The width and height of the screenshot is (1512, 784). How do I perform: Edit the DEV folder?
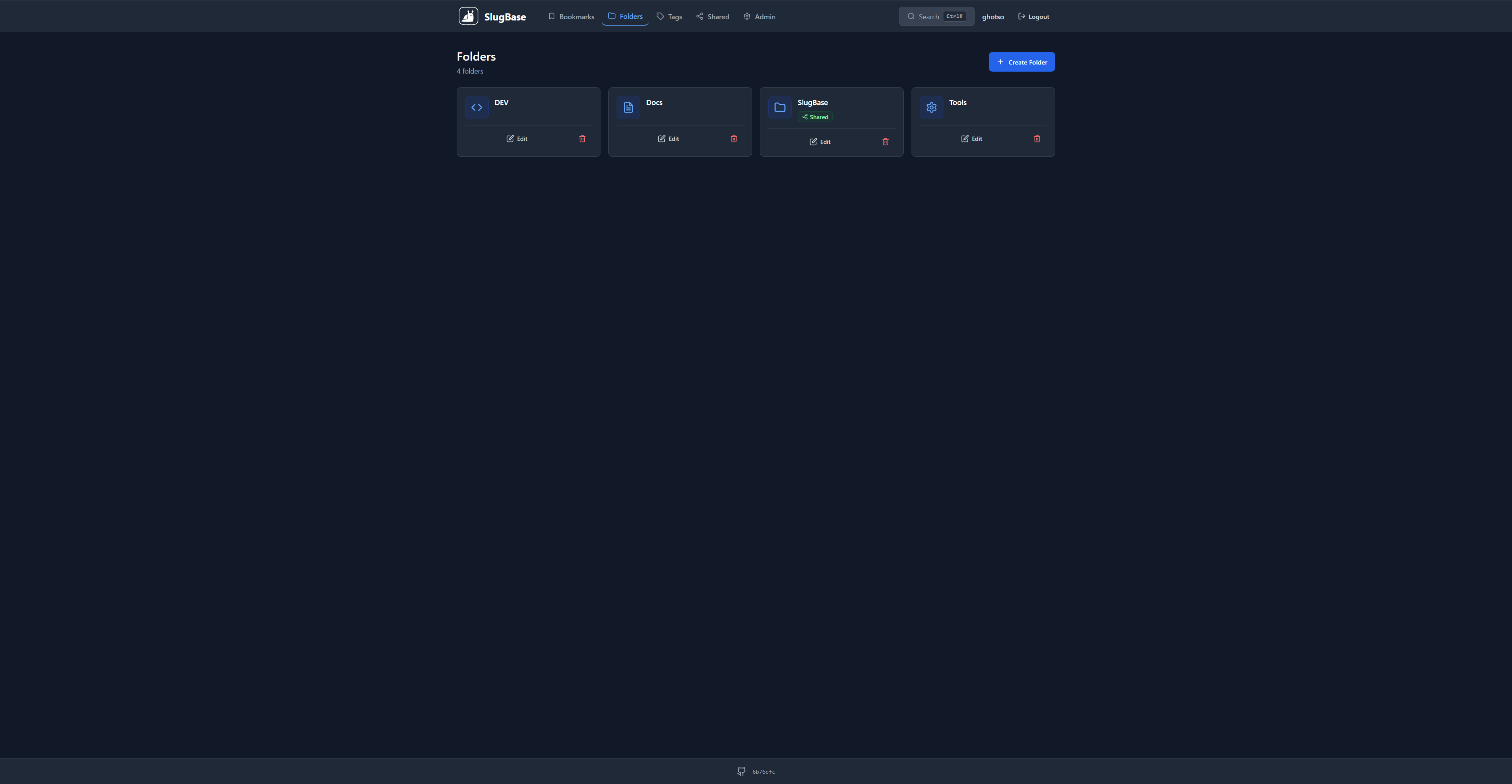click(x=517, y=139)
